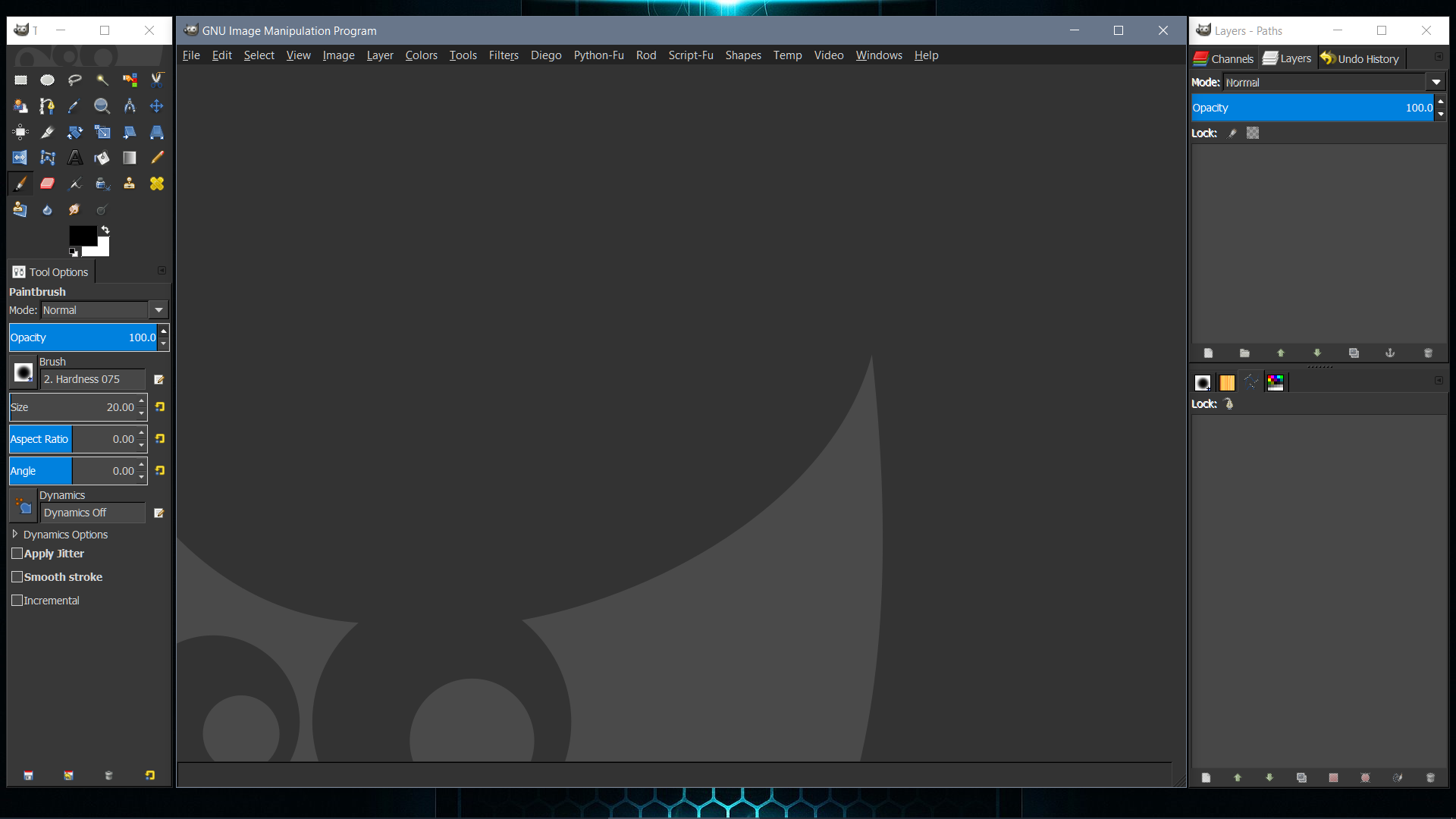Viewport: 1456px width, 819px height.
Task: Save tool preset from Tool Options footer
Action: 28,775
